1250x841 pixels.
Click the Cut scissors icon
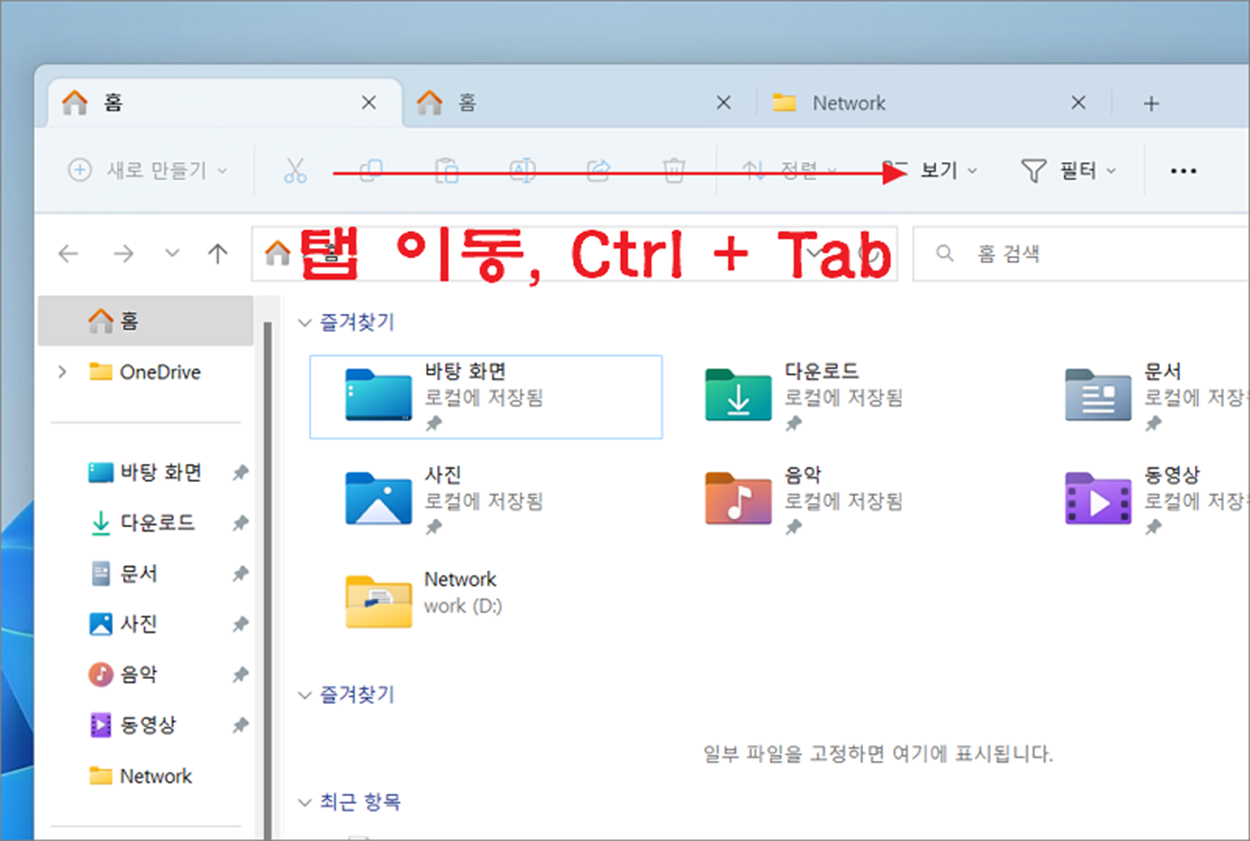coord(294,171)
